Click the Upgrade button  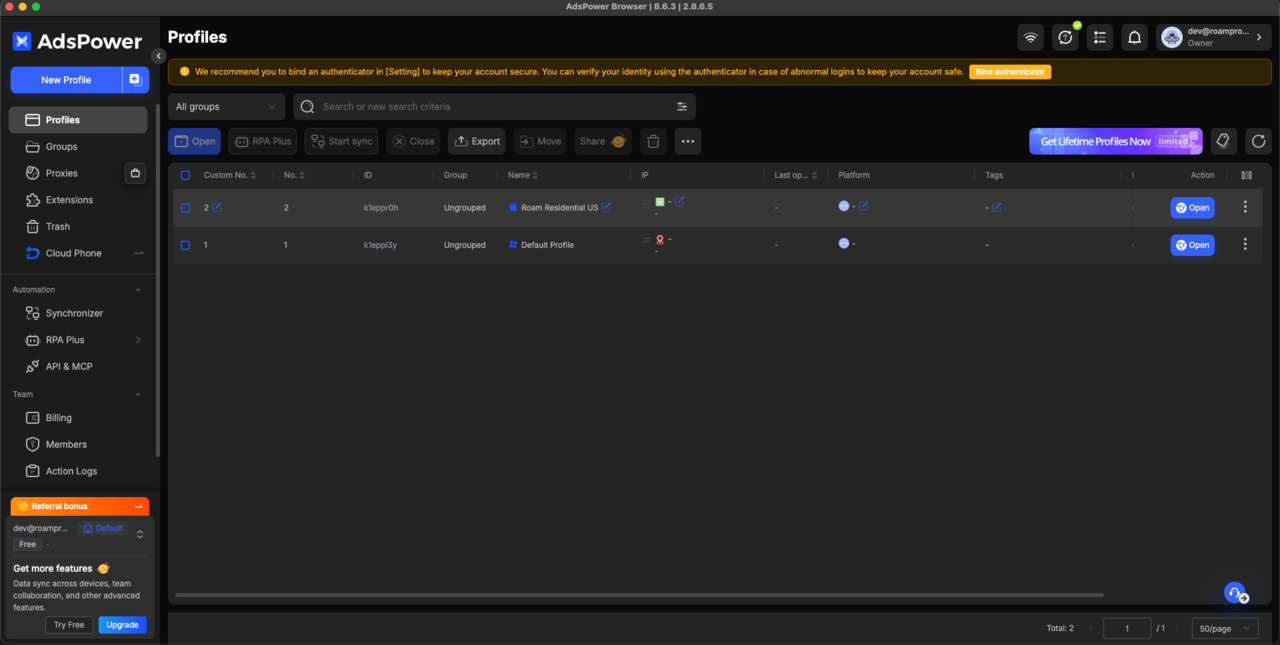122,625
